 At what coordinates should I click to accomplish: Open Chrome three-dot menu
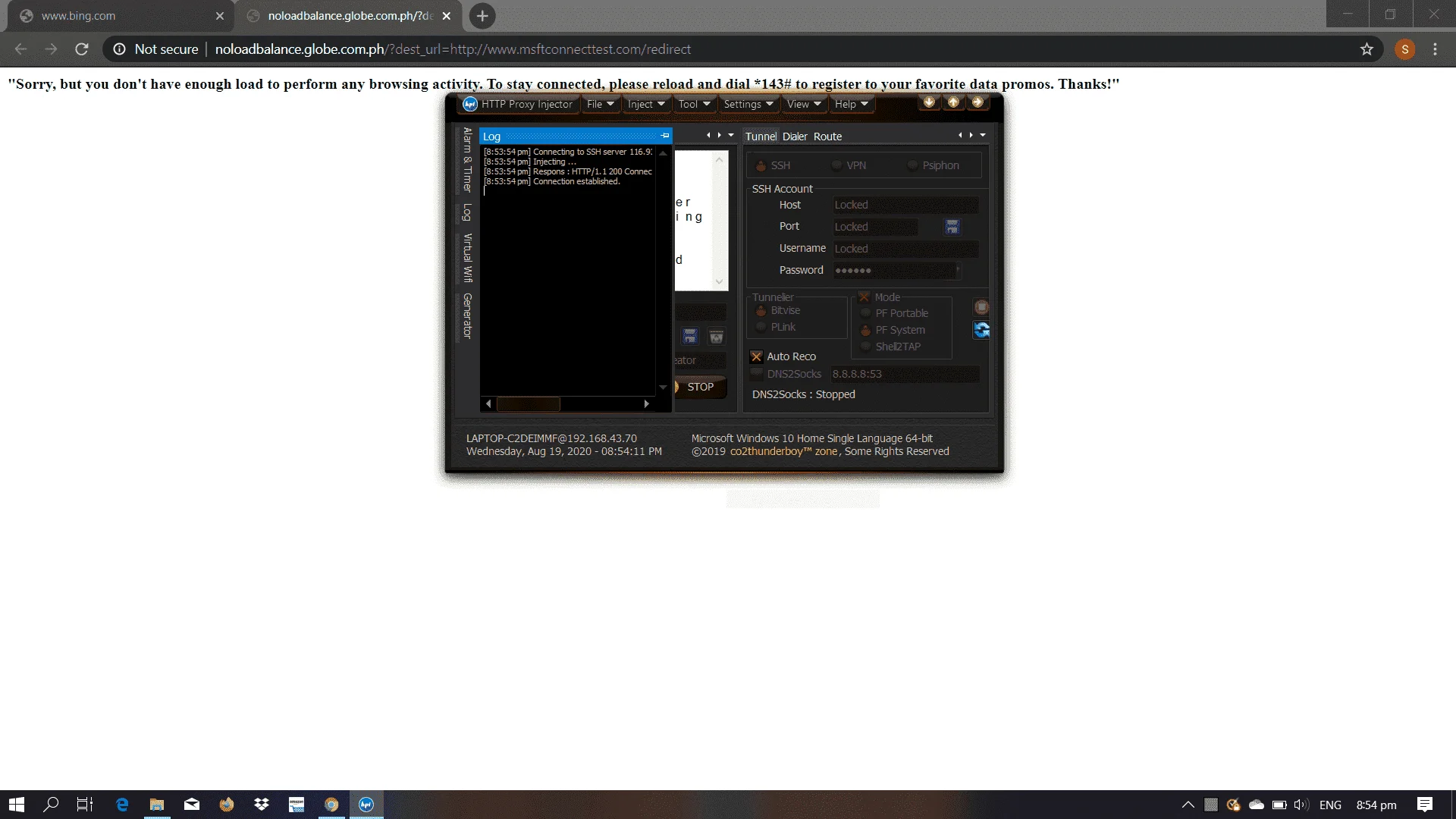[1435, 49]
